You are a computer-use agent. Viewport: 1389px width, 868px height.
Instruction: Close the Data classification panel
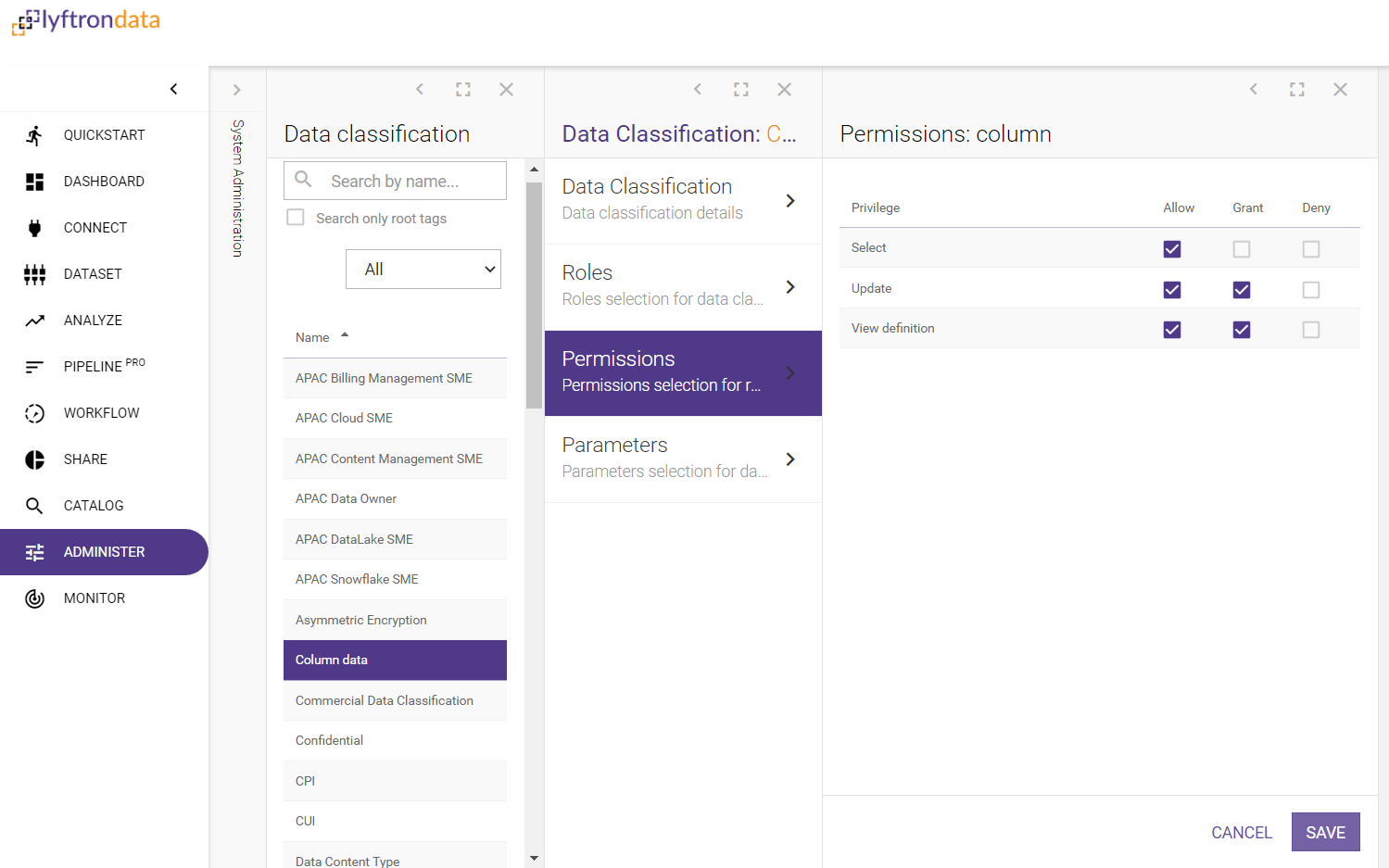(x=506, y=89)
